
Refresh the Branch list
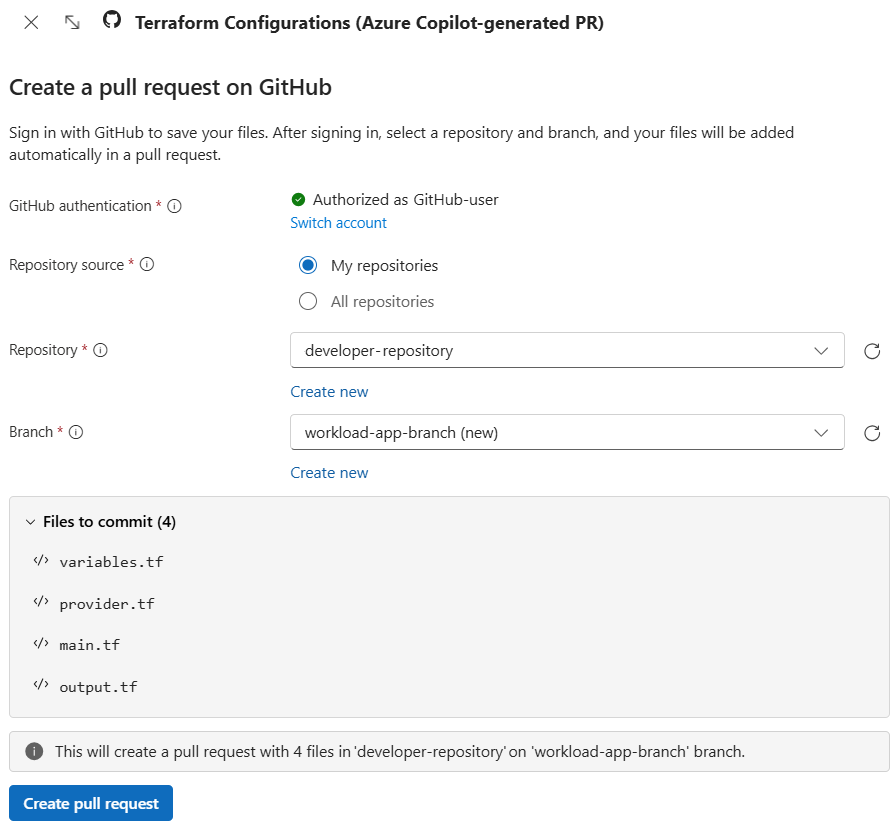tap(871, 433)
